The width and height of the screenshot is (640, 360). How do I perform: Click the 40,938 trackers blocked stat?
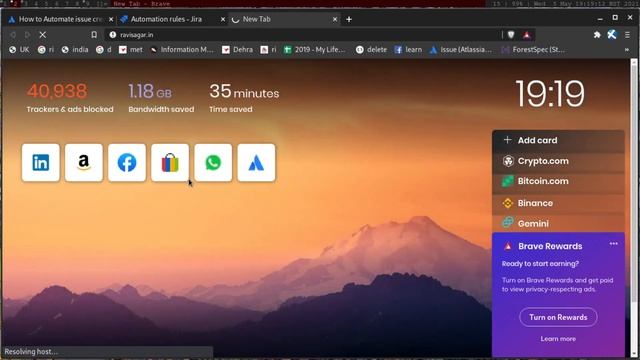point(70,98)
